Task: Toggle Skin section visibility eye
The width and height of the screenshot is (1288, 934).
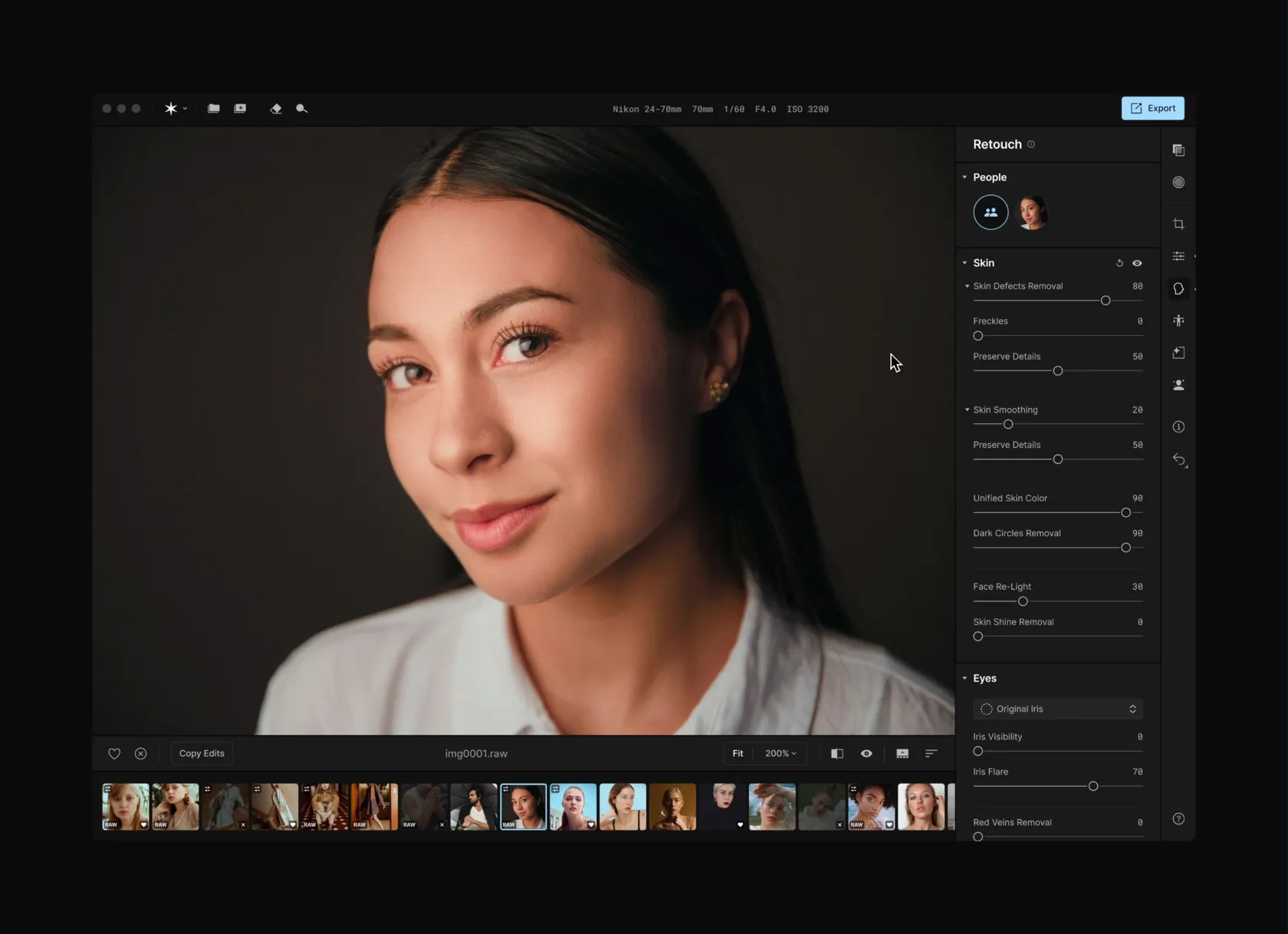Action: (1137, 263)
